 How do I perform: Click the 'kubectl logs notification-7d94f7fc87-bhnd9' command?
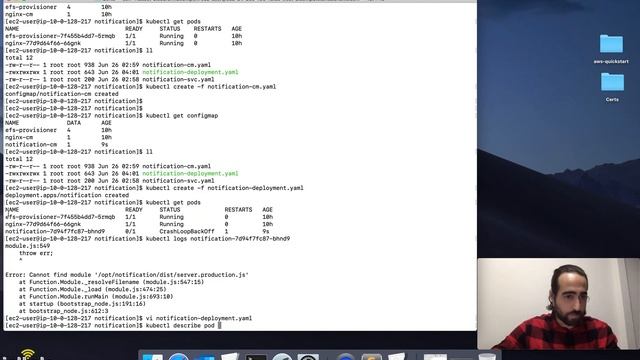click(218, 238)
